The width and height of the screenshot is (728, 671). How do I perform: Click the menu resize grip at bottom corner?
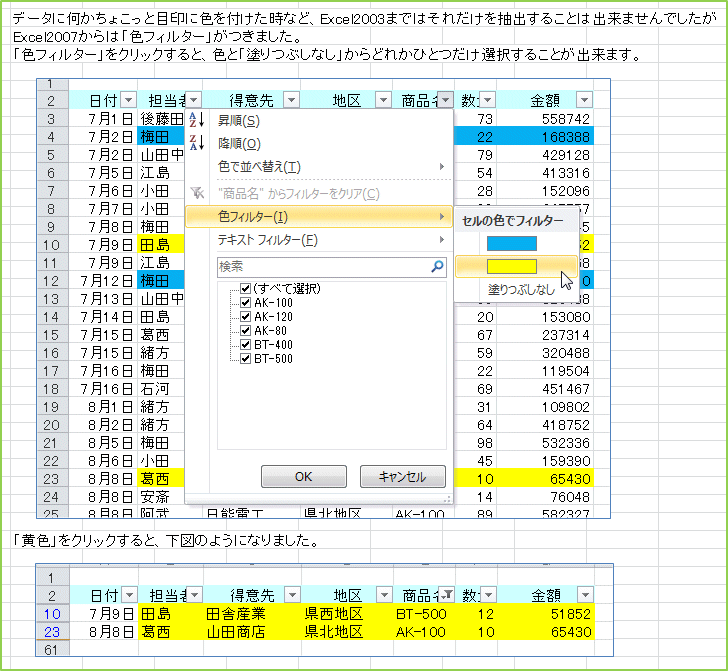(x=447, y=499)
